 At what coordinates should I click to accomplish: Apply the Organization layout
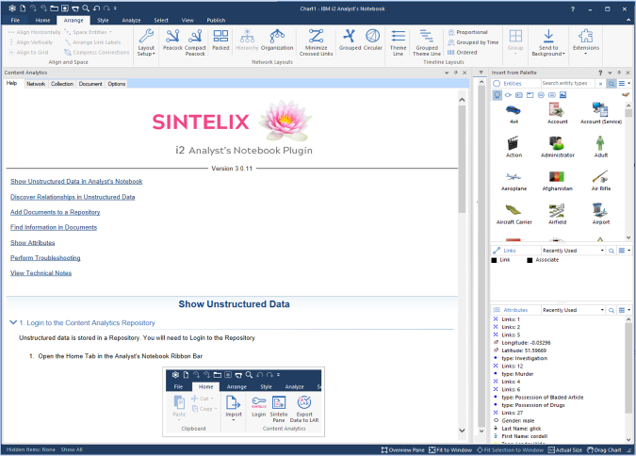point(277,41)
